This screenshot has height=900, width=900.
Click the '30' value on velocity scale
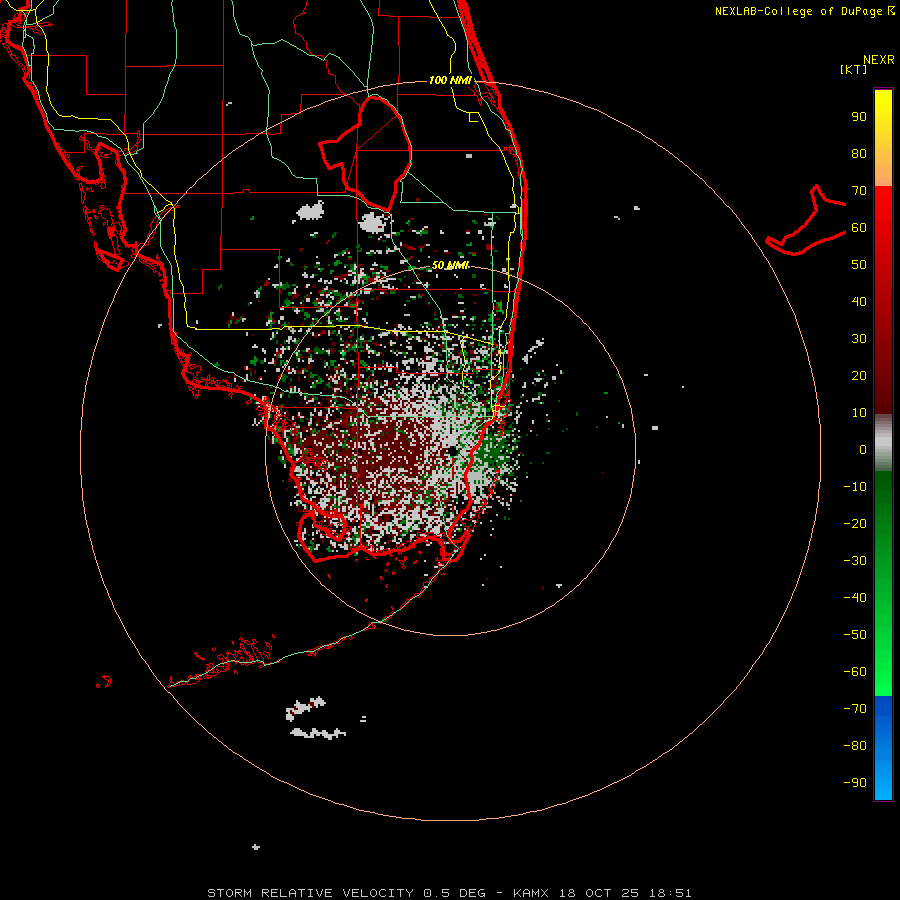coord(859,339)
